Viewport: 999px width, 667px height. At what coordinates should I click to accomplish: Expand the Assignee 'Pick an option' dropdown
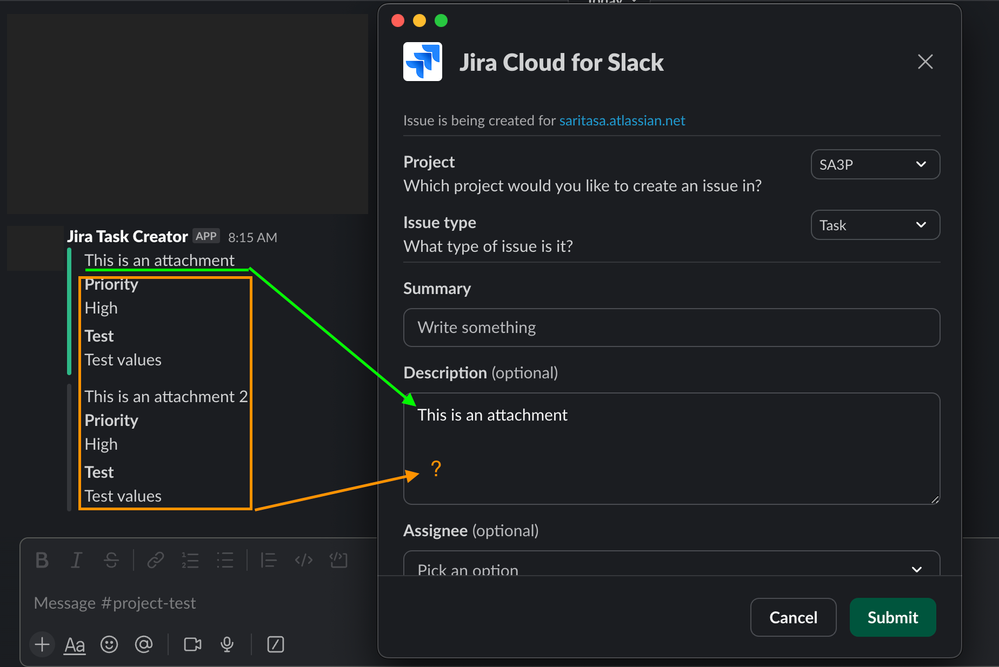pyautogui.click(x=672, y=563)
